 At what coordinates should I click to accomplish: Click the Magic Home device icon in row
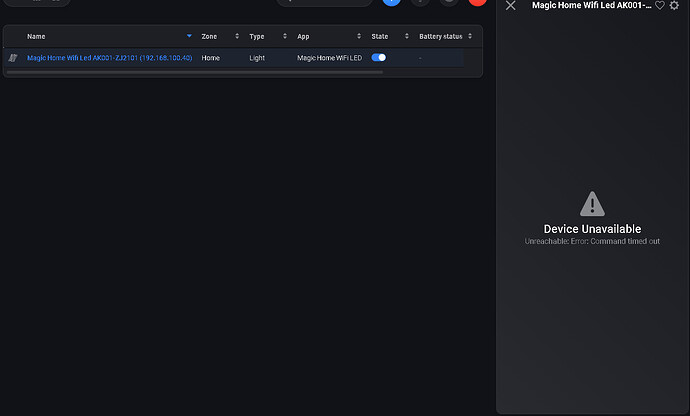(x=13, y=58)
